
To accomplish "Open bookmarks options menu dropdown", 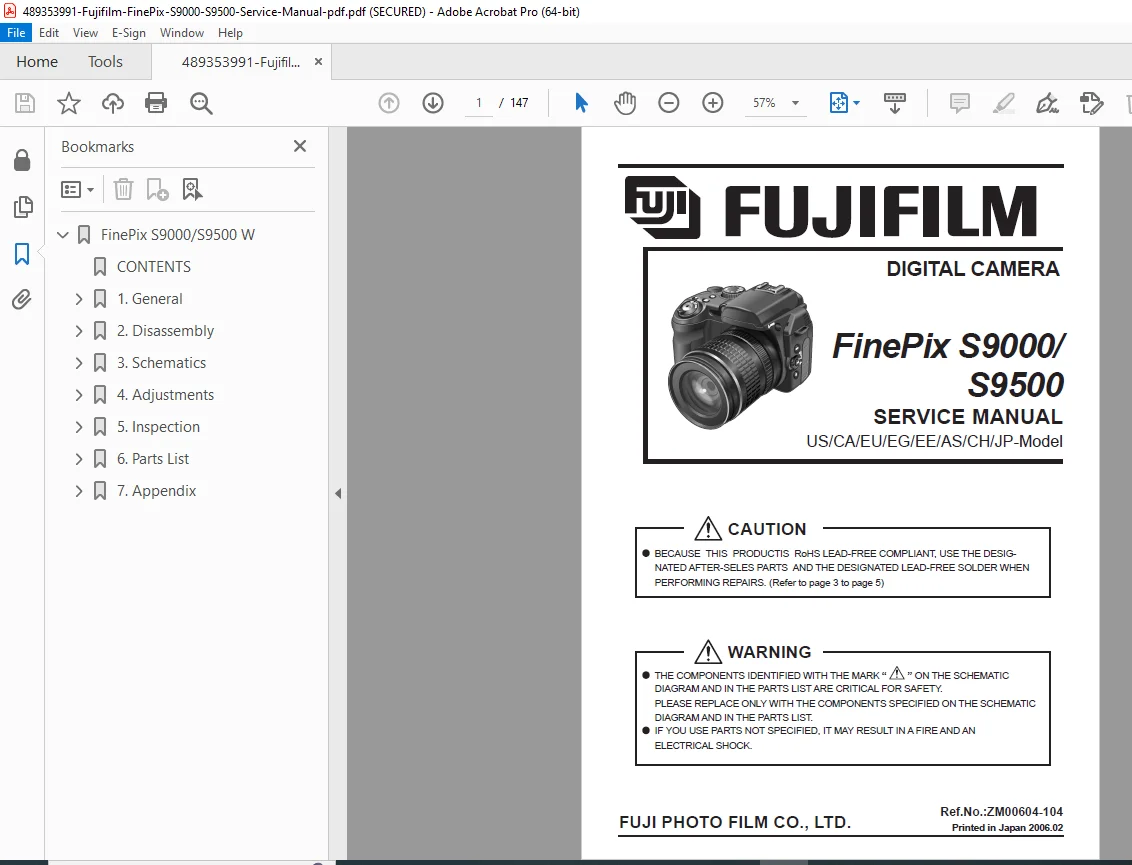I will pyautogui.click(x=77, y=189).
